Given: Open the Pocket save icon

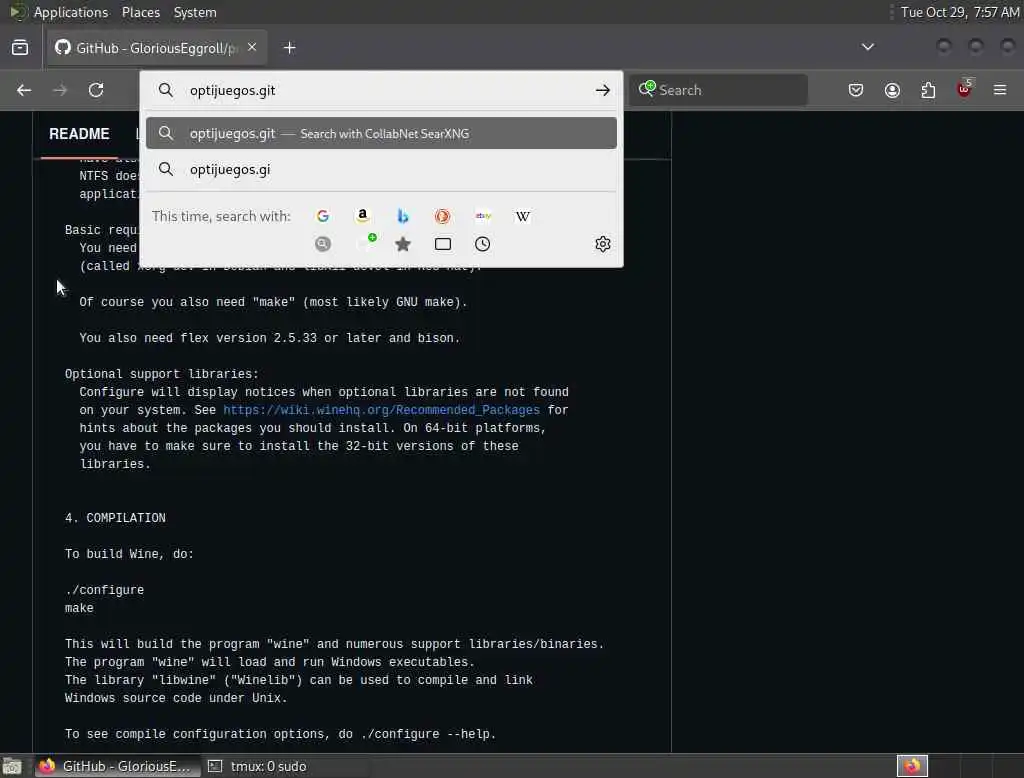Looking at the screenshot, I should click(856, 90).
